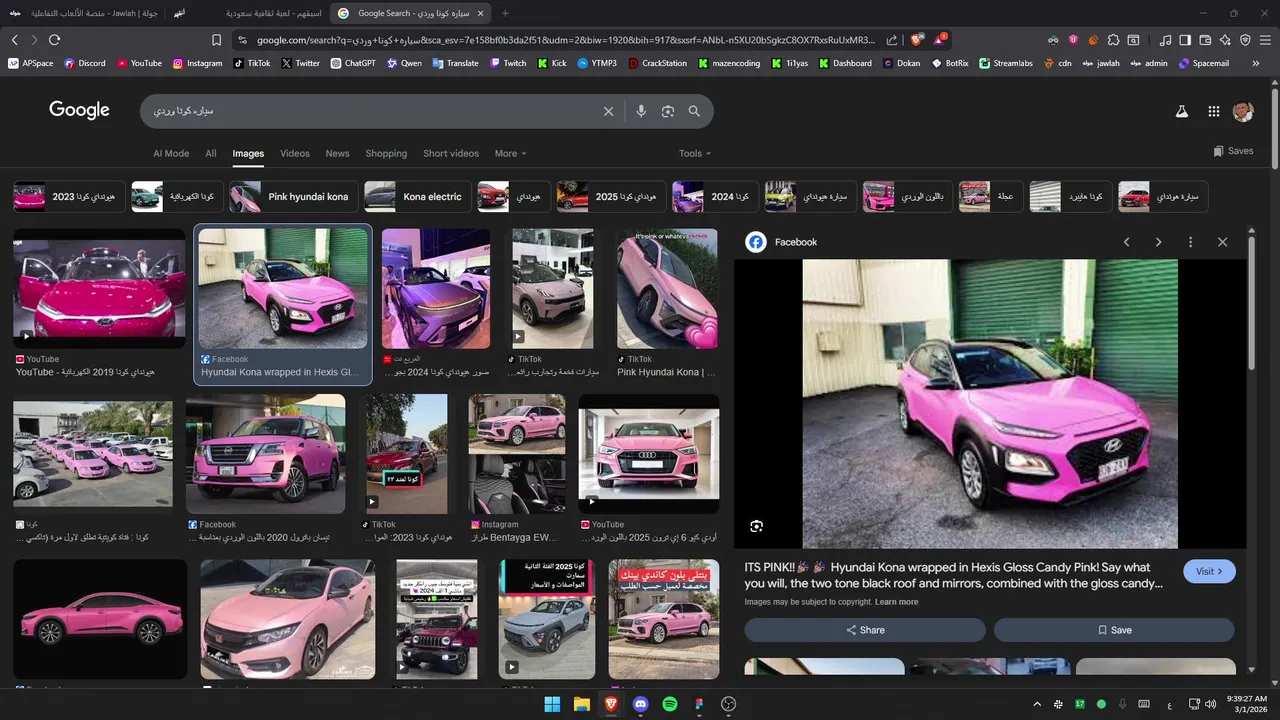Open the Brave Rewards triangle icon
The width and height of the screenshot is (1280, 720).
940,40
